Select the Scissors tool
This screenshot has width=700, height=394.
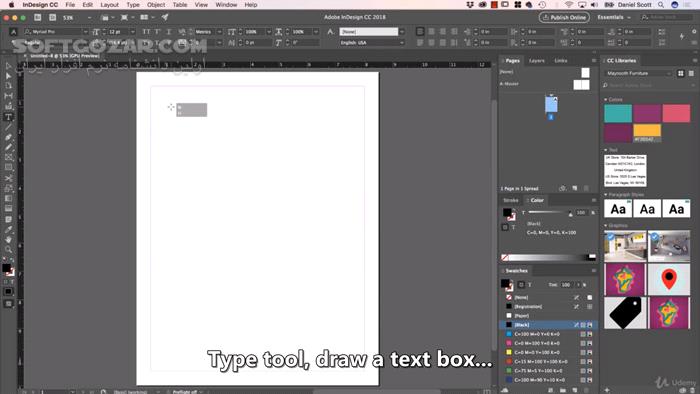point(8,178)
